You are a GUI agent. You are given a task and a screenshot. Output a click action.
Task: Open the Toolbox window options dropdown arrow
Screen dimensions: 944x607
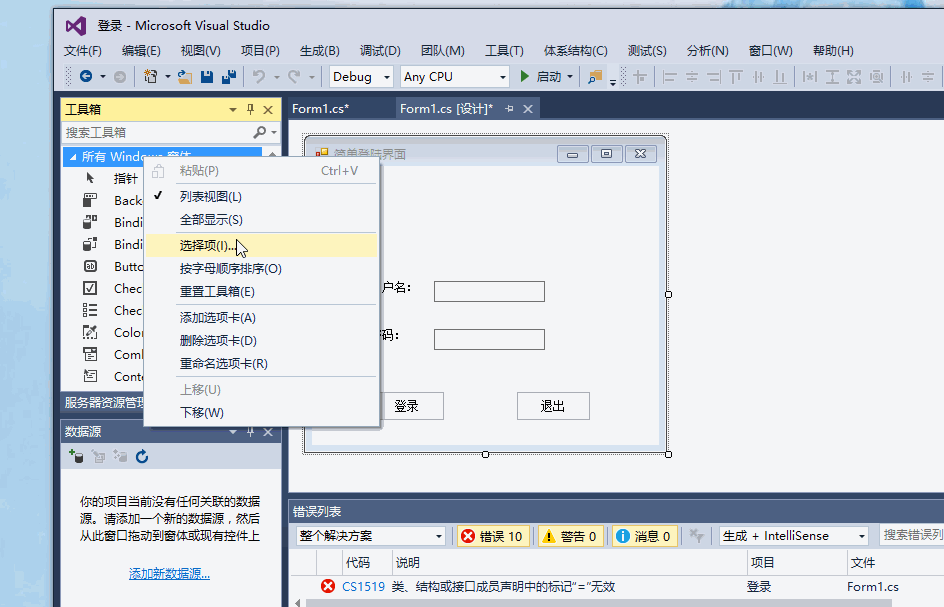[x=233, y=109]
